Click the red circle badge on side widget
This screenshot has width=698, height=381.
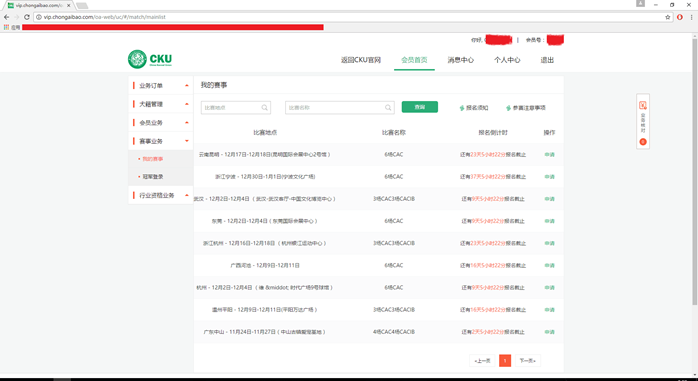(643, 142)
